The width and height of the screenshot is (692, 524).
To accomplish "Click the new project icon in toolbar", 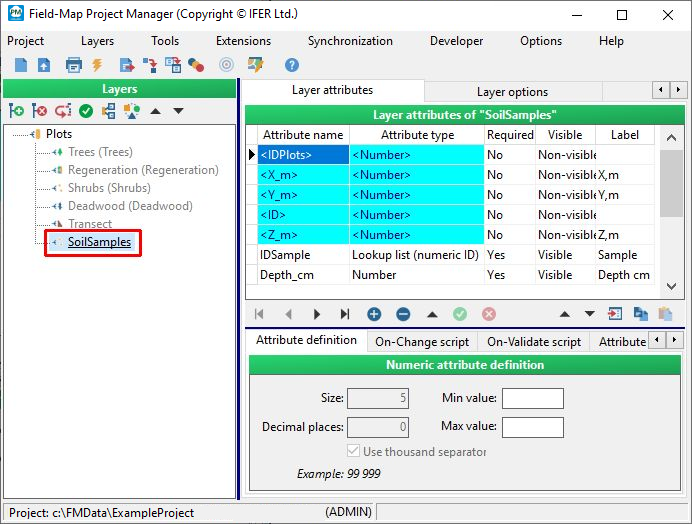I will click(x=20, y=65).
